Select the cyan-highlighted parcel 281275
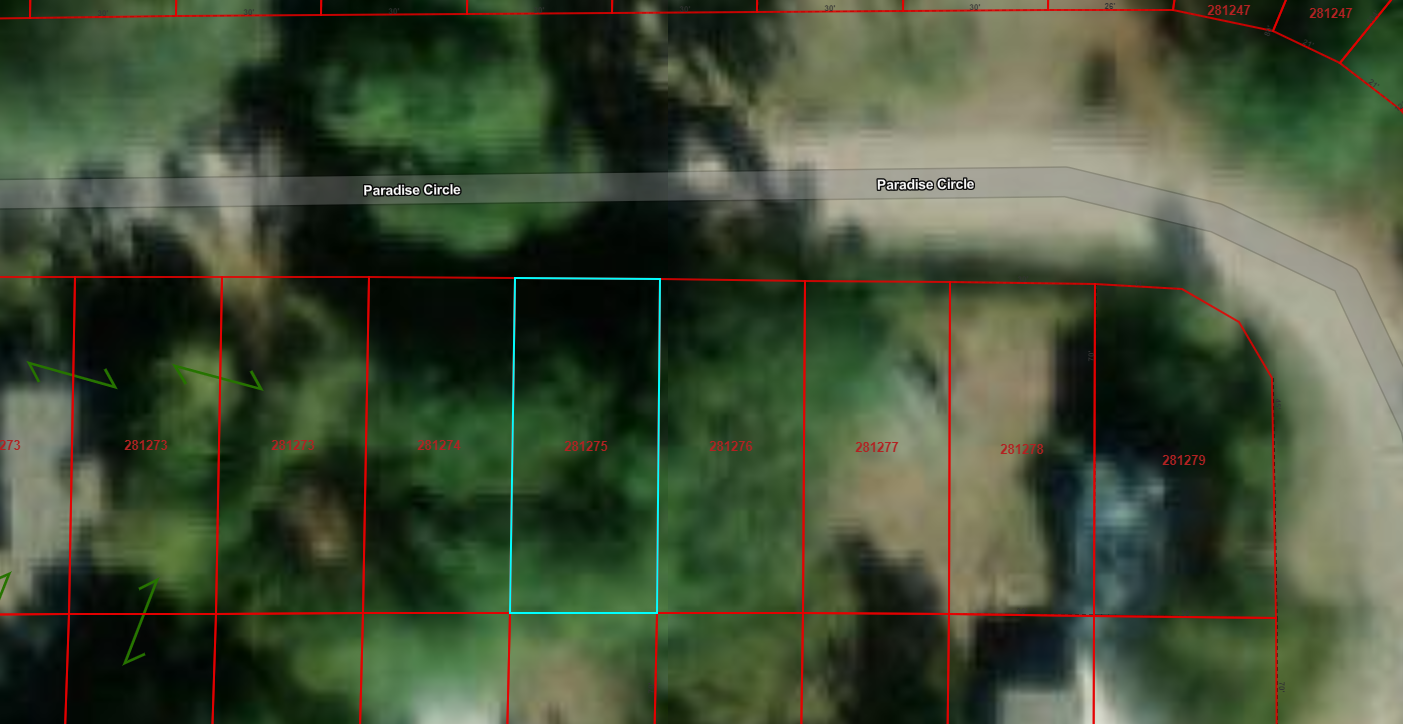Screen dimensions: 1403x724 585,446
